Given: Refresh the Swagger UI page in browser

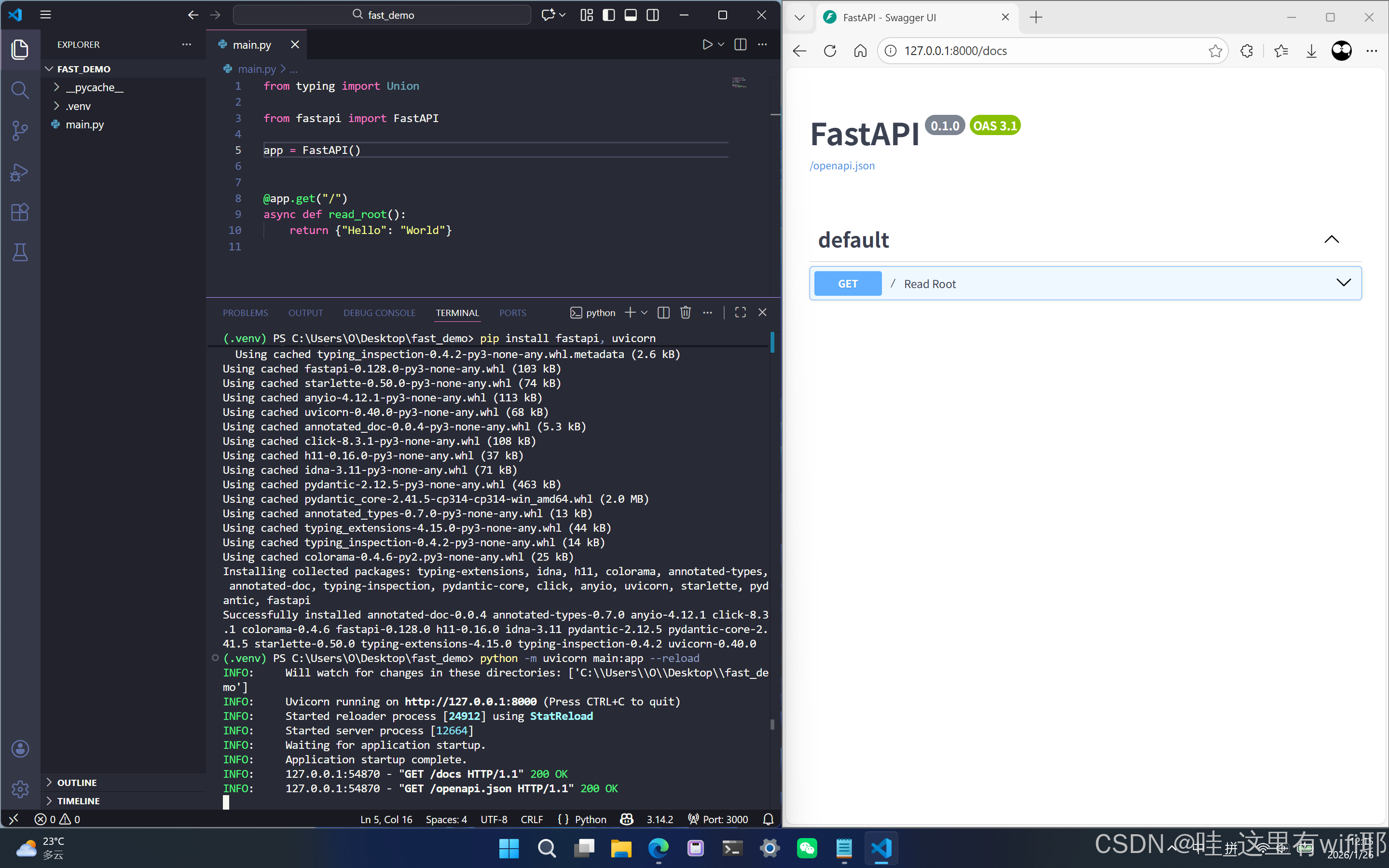Looking at the screenshot, I should (830, 51).
